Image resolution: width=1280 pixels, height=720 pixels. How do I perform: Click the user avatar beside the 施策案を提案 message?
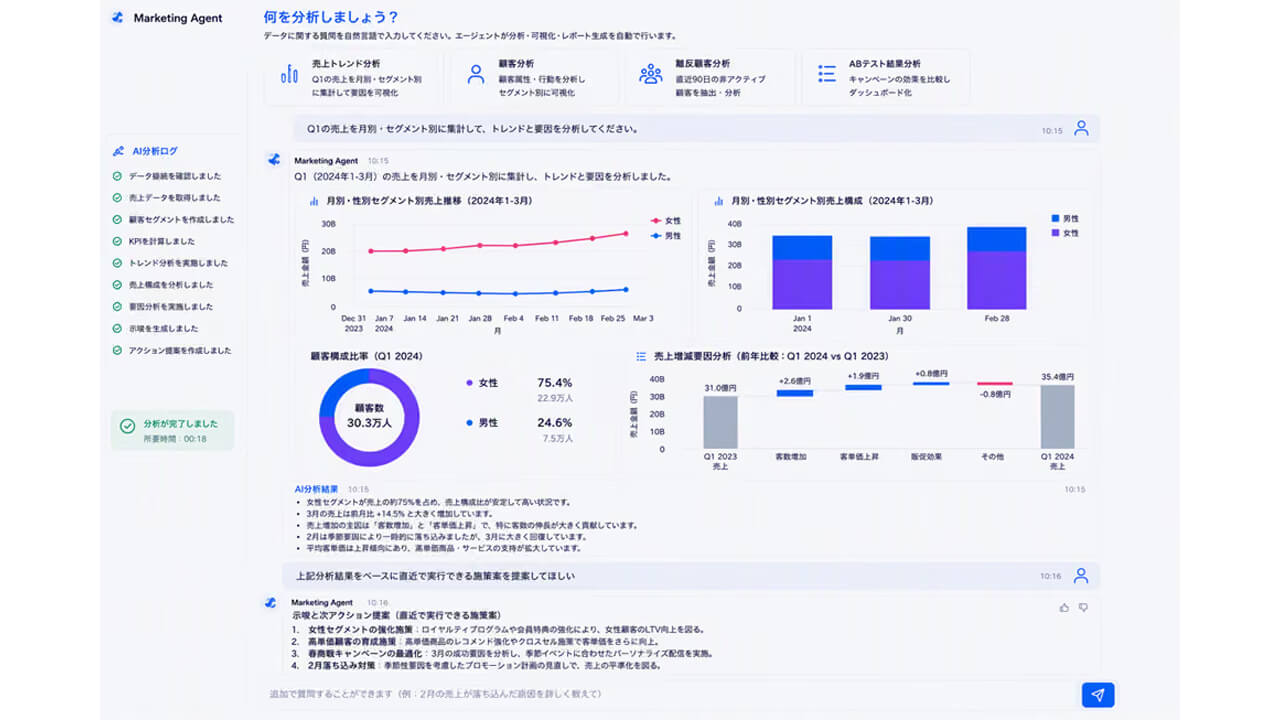1081,576
